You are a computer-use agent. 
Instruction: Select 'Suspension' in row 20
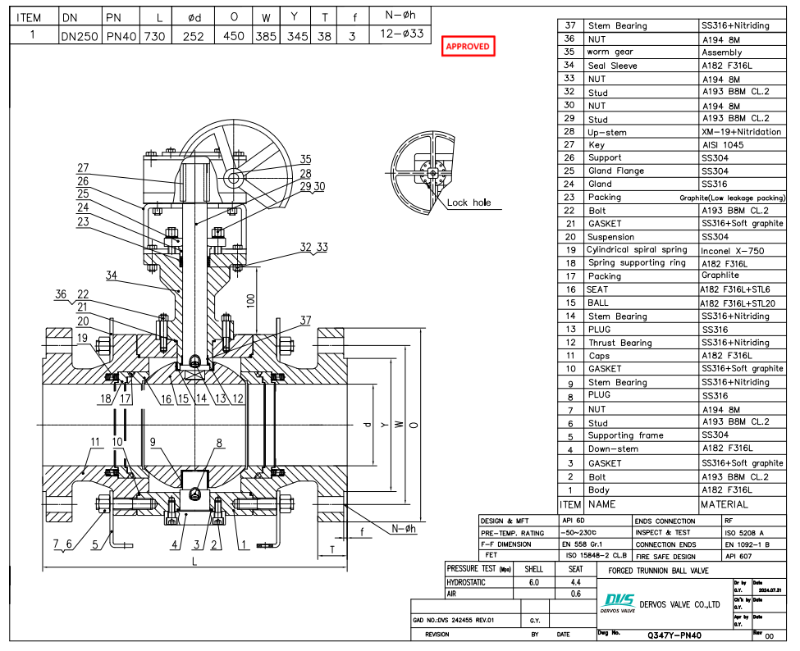[611, 237]
